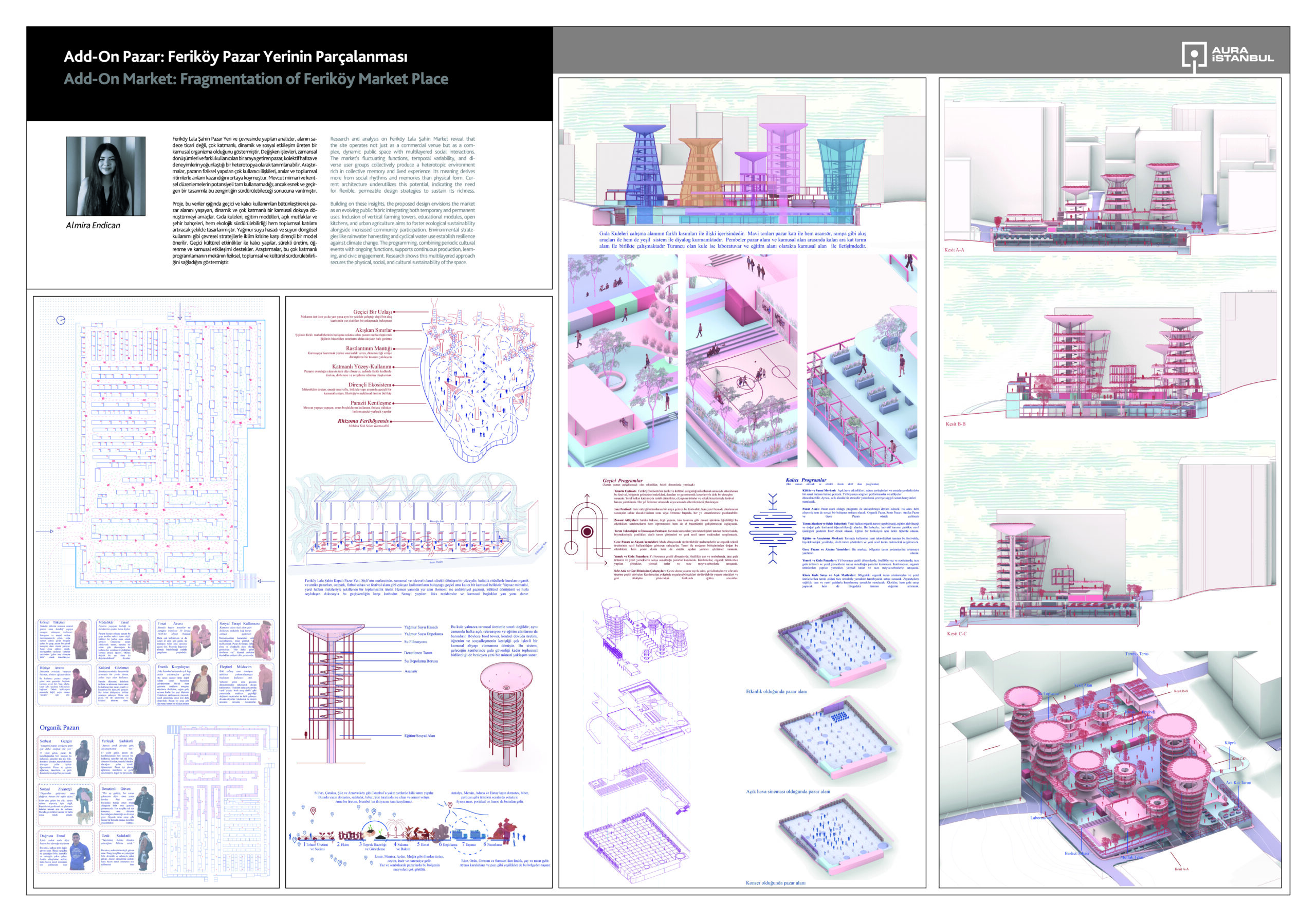Click the Yağmur Suyu Hasadı label
This screenshot has height=921, width=1316.
pos(420,627)
